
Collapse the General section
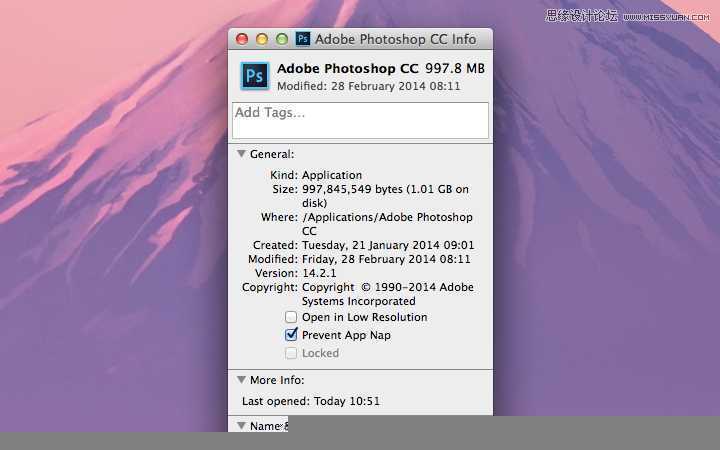[x=242, y=154]
